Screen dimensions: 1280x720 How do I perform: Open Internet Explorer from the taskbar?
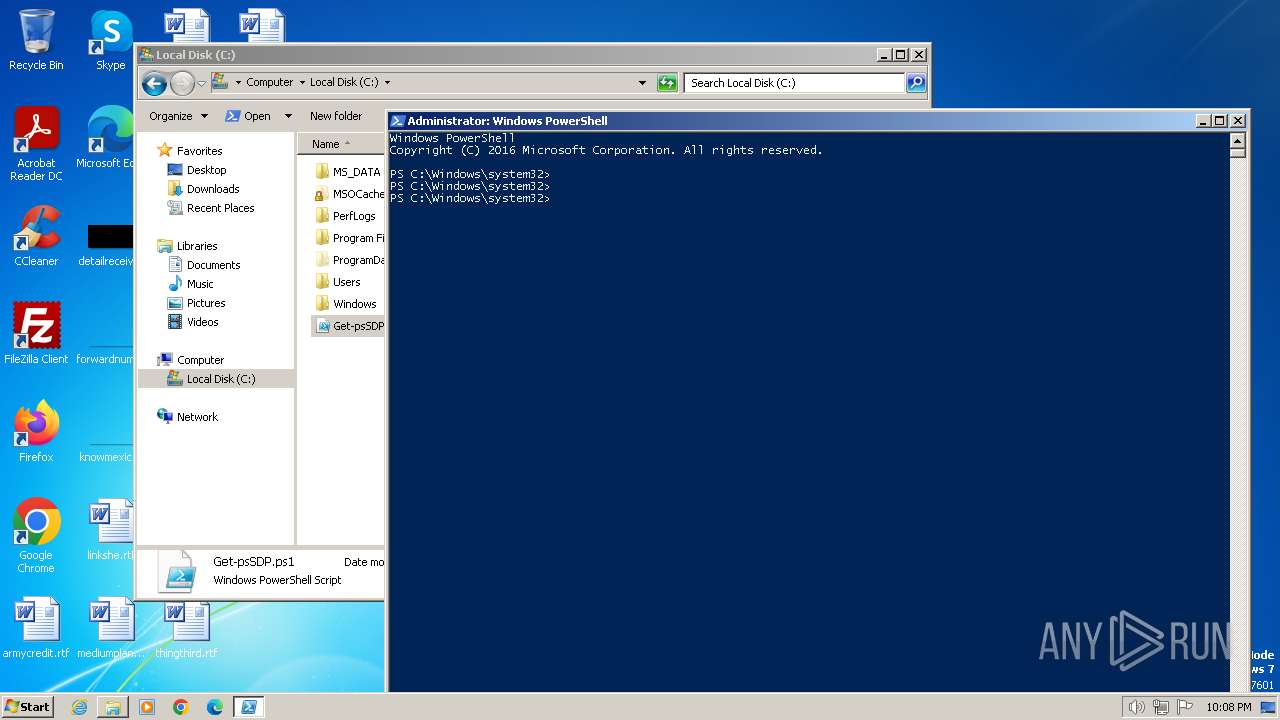[79, 707]
